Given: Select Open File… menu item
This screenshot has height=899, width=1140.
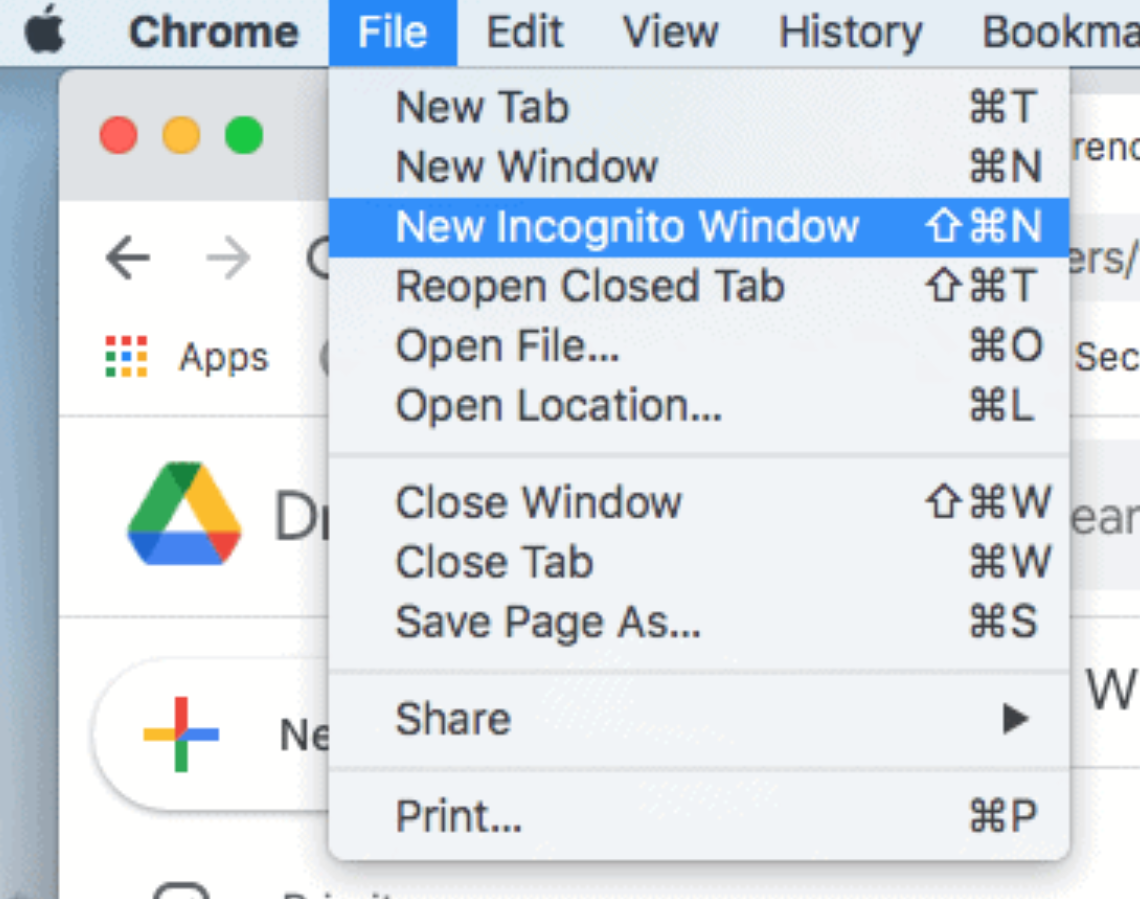Looking at the screenshot, I should [508, 347].
